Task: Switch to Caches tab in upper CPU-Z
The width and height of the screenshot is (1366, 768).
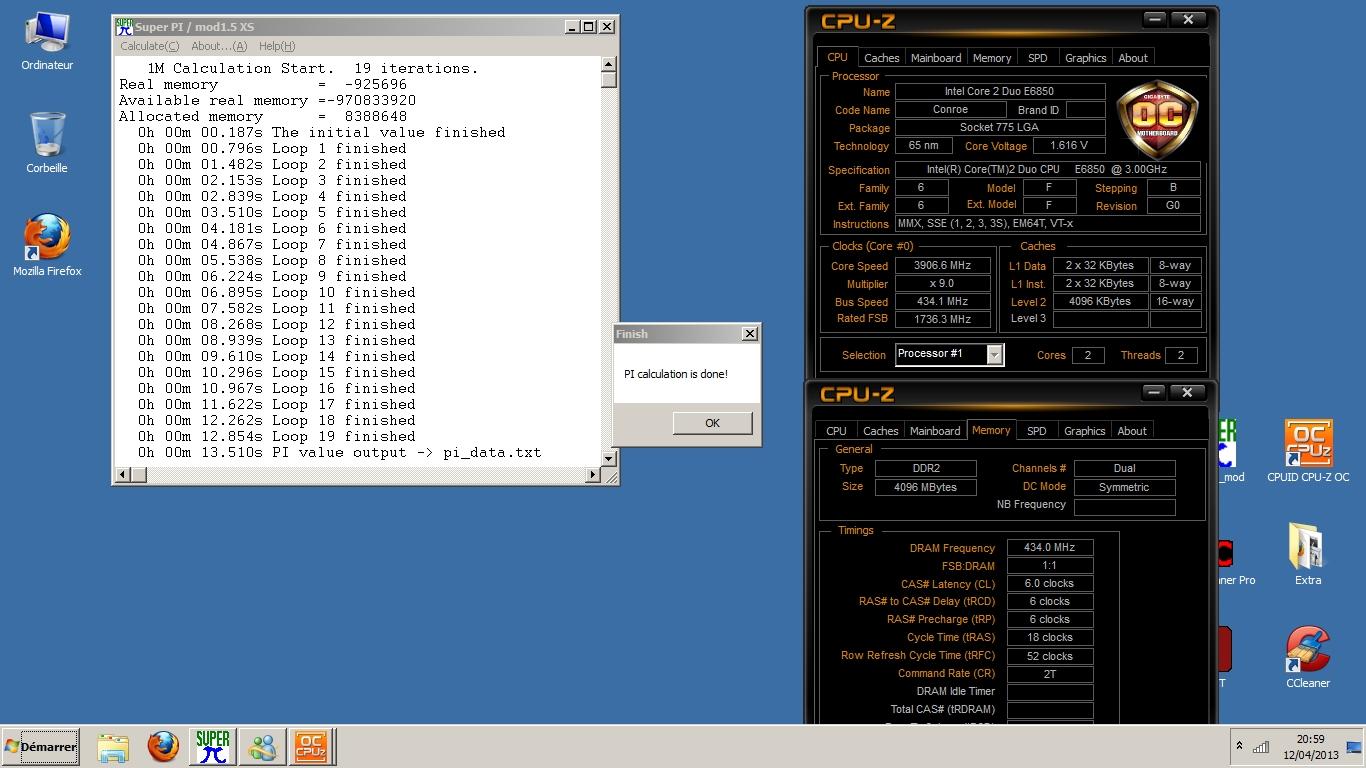Action: tap(881, 58)
